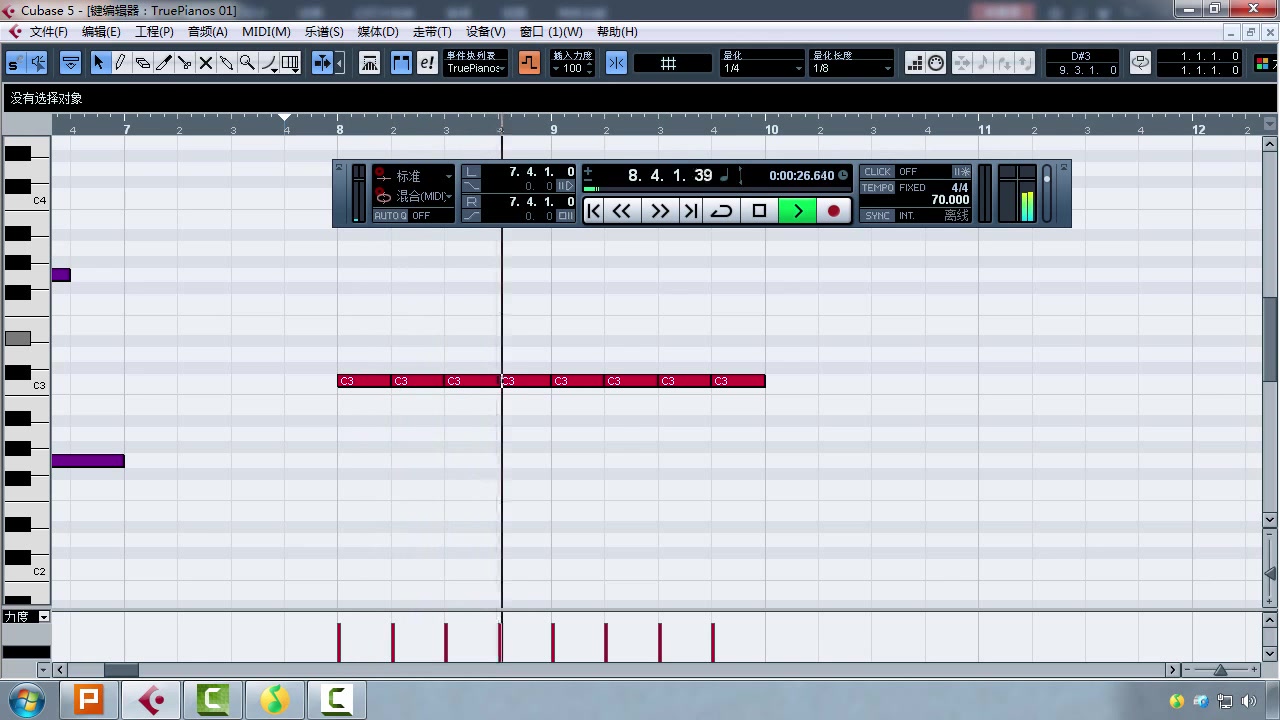This screenshot has height=720, width=1280.
Task: Select the Glue tool
Action: (x=226, y=63)
